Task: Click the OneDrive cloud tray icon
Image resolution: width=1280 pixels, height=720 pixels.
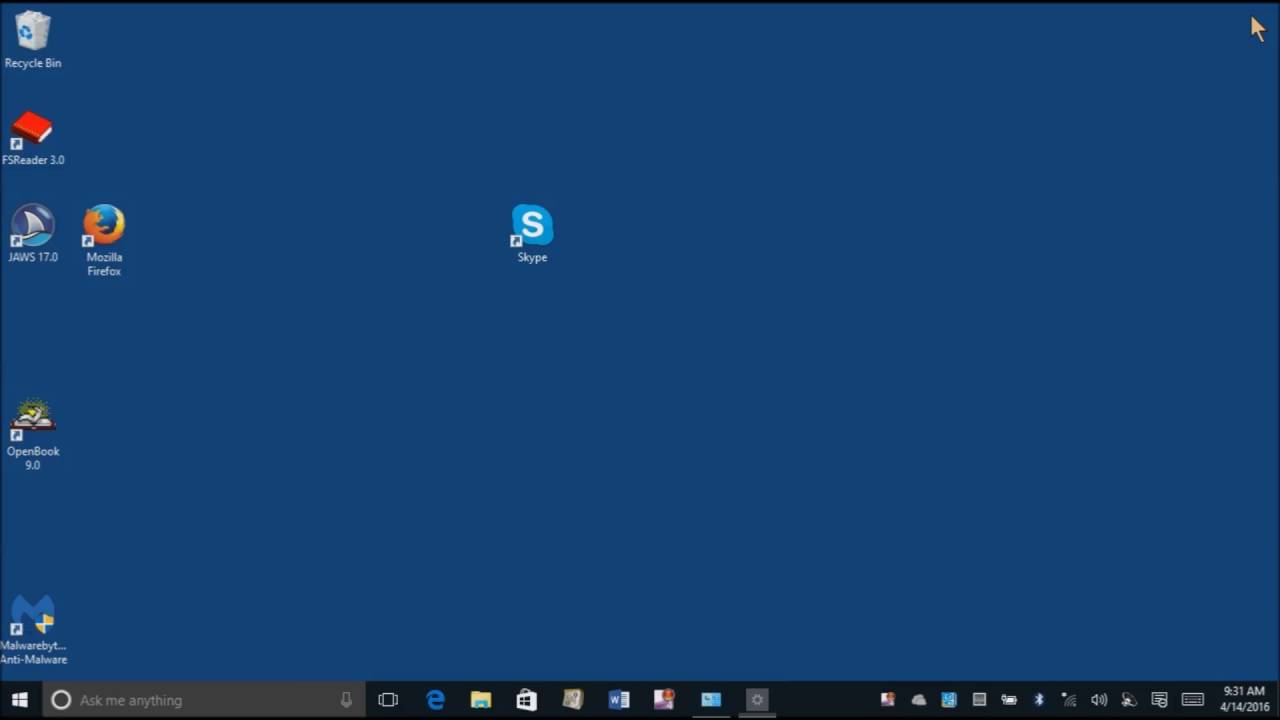Action: [918, 700]
